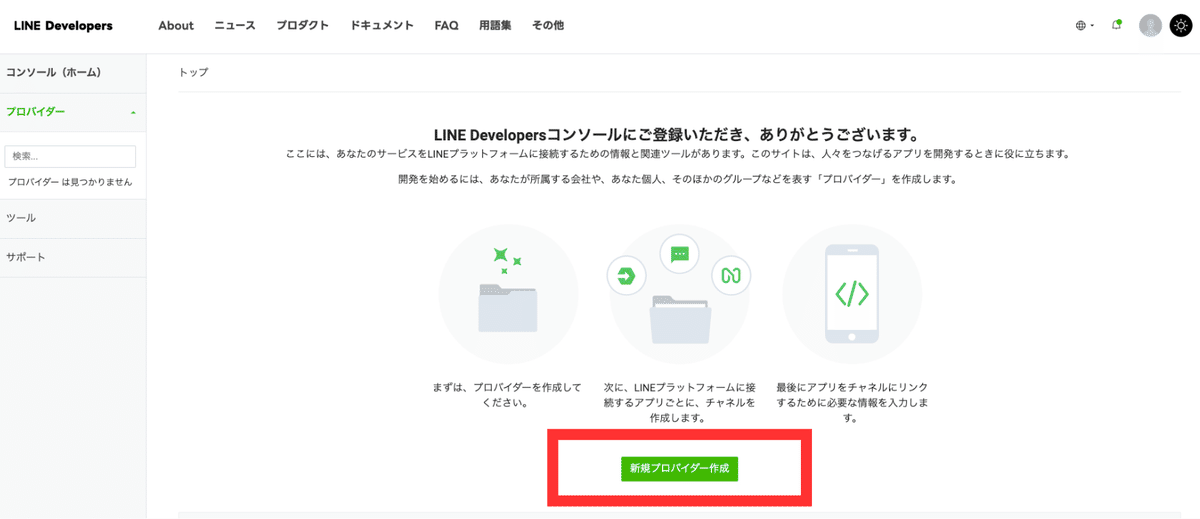Click the folder with sparkles illustration
The width and height of the screenshot is (1200, 519).
508,294
